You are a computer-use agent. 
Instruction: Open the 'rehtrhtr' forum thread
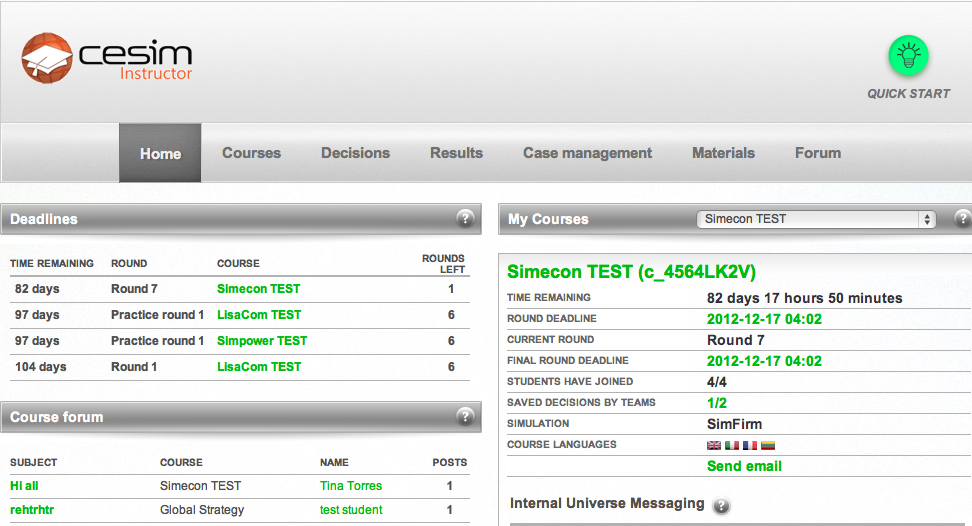coord(32,510)
